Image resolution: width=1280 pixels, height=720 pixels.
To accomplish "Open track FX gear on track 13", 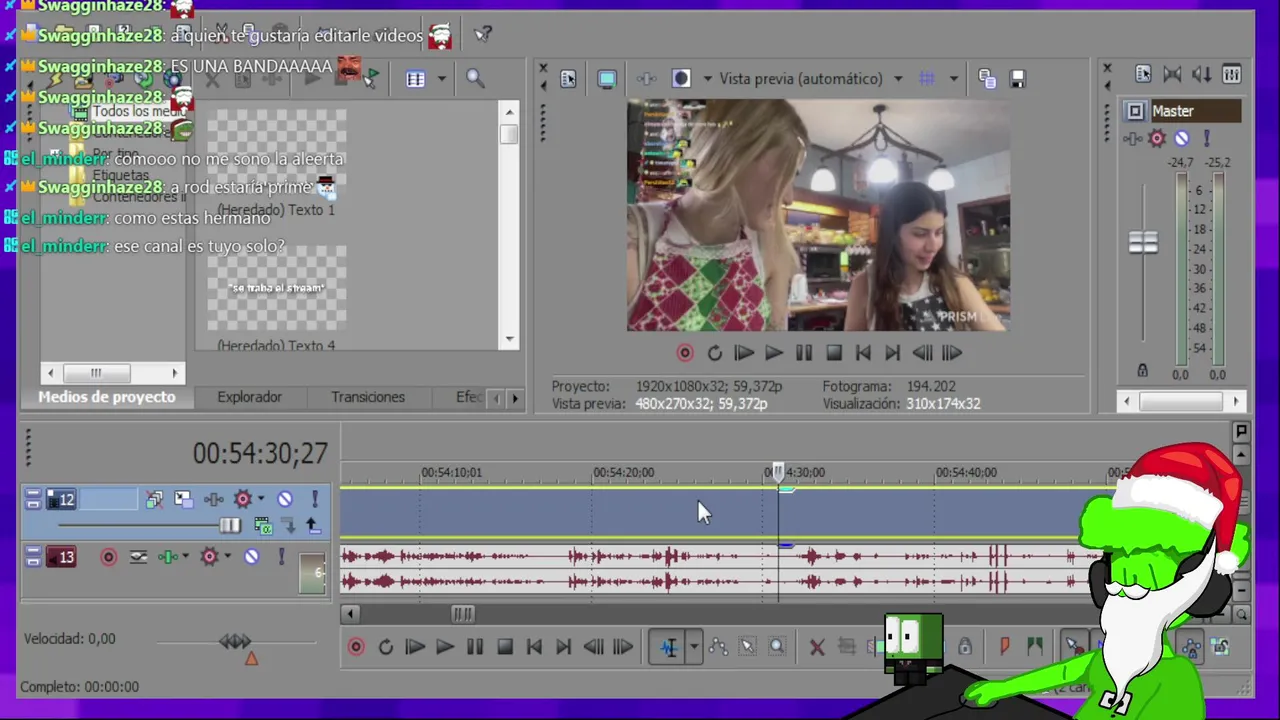I will [209, 557].
